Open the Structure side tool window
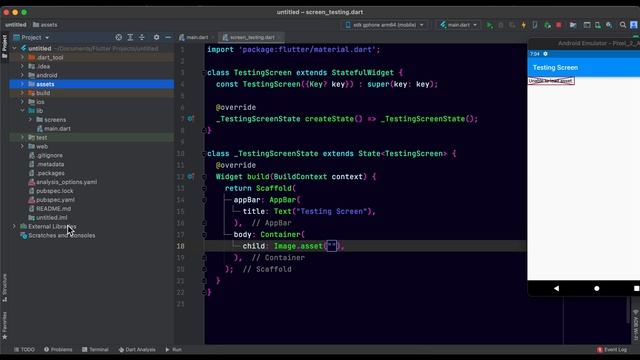640x360 pixels. click(x=4, y=287)
